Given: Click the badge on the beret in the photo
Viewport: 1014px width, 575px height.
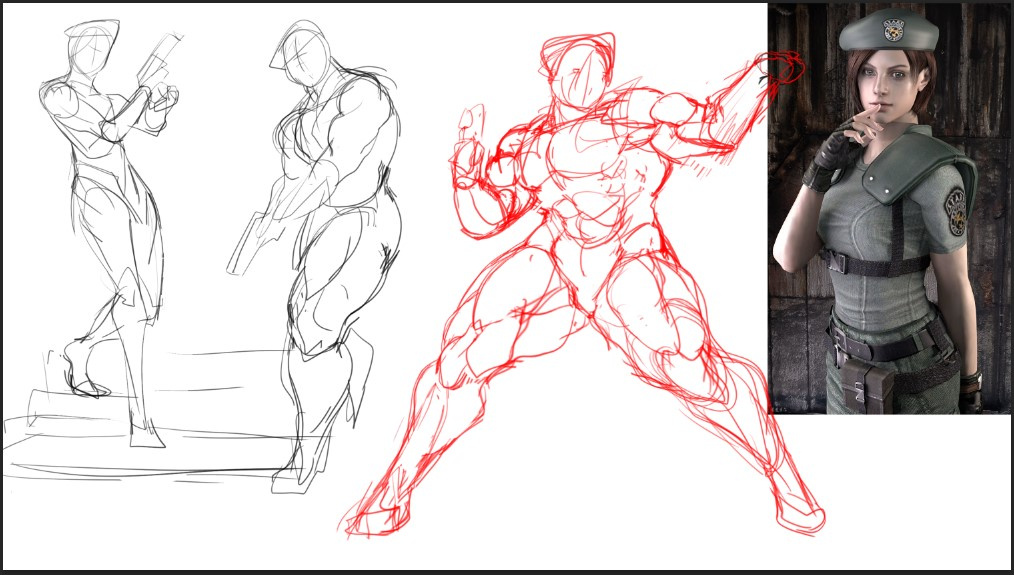Looking at the screenshot, I should pyautogui.click(x=892, y=30).
